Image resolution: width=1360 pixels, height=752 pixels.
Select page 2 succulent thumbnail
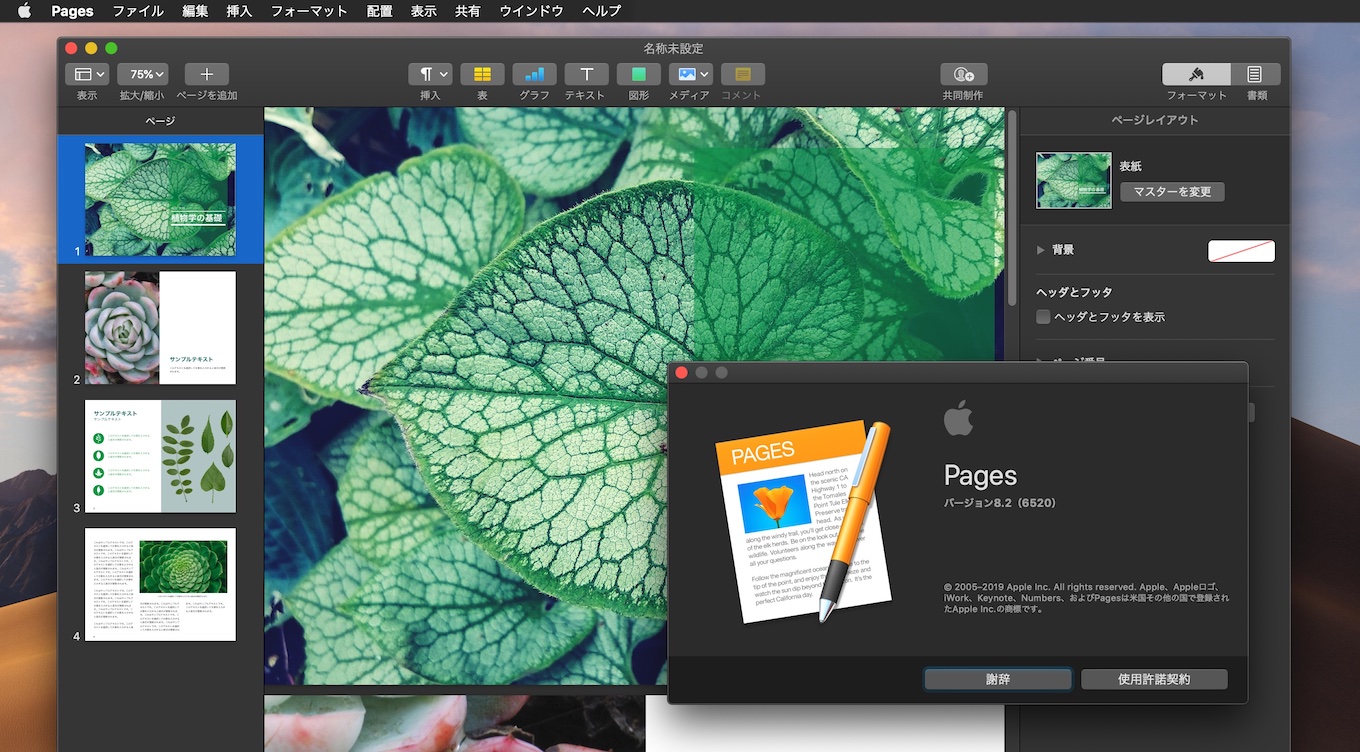point(160,328)
